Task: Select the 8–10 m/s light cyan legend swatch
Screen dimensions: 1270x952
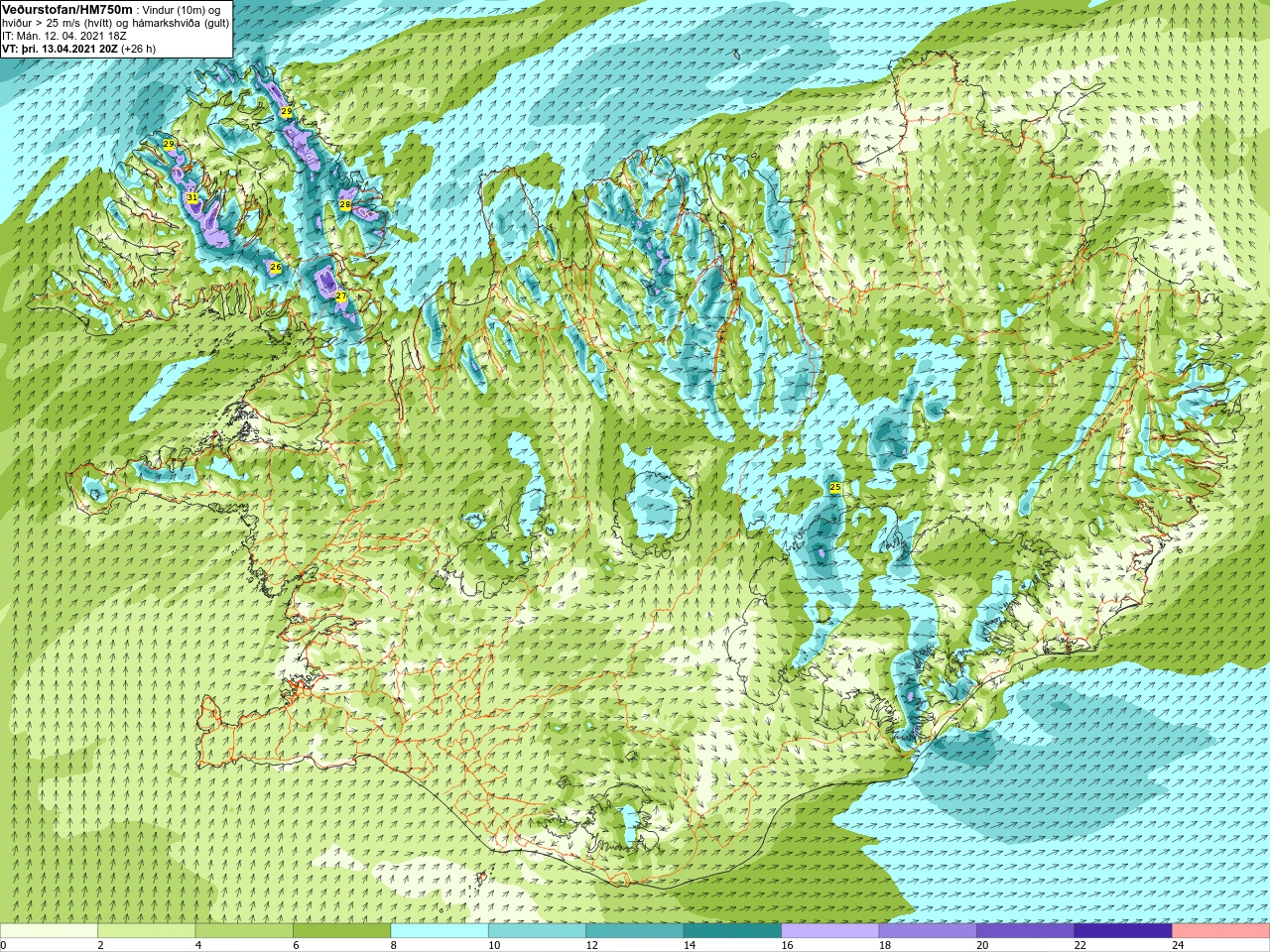Action: click(x=440, y=931)
